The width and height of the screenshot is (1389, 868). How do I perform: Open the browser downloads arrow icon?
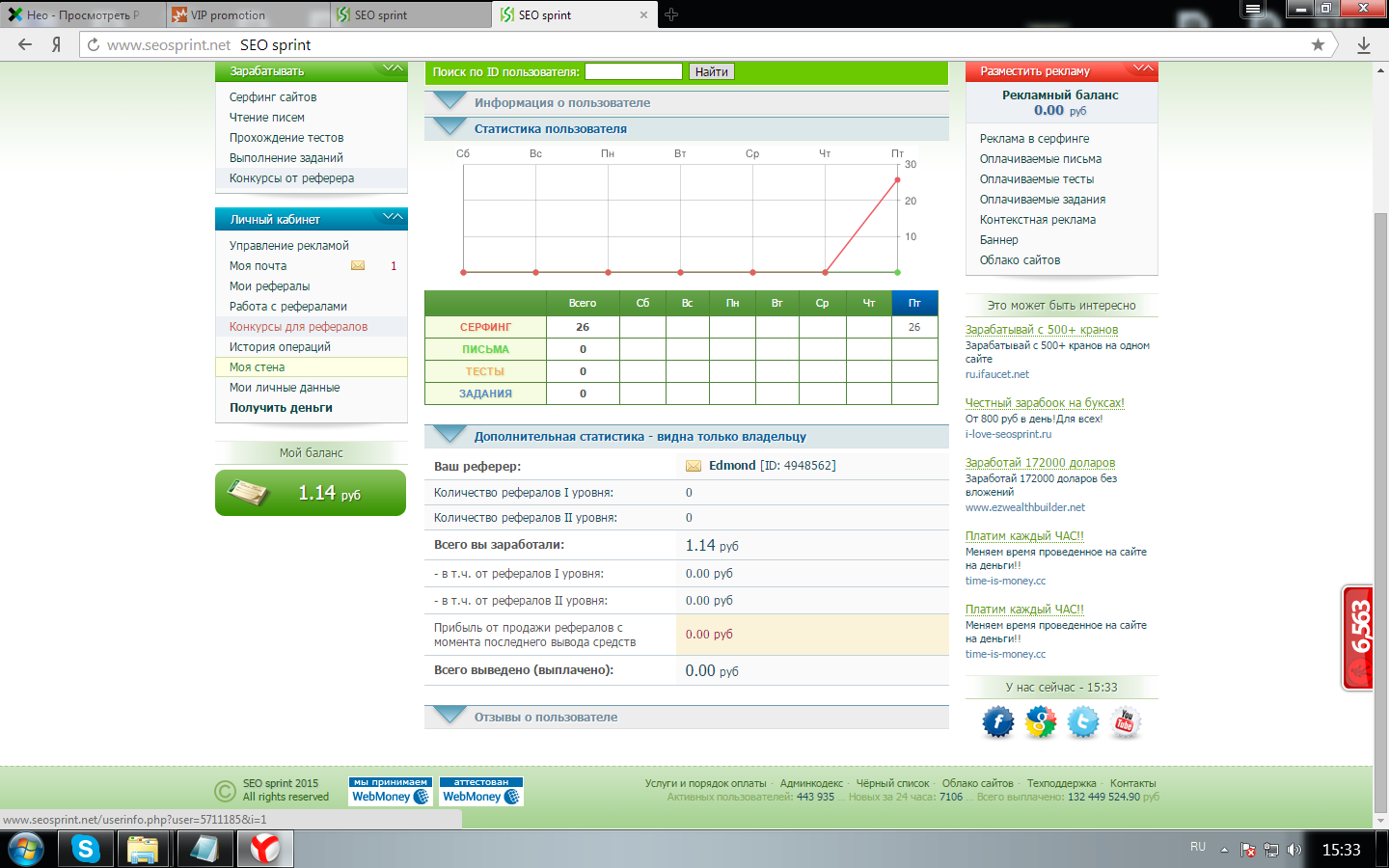click(1364, 44)
